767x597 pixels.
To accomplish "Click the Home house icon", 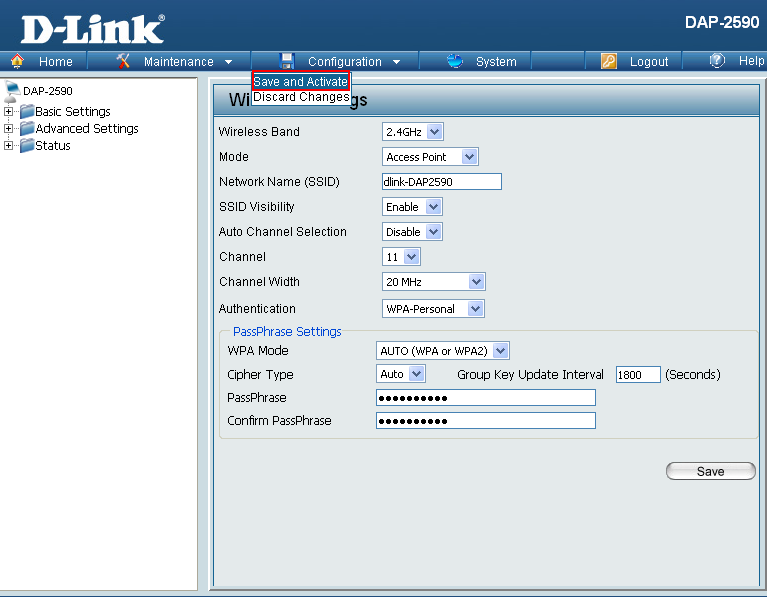I will pyautogui.click(x=17, y=61).
